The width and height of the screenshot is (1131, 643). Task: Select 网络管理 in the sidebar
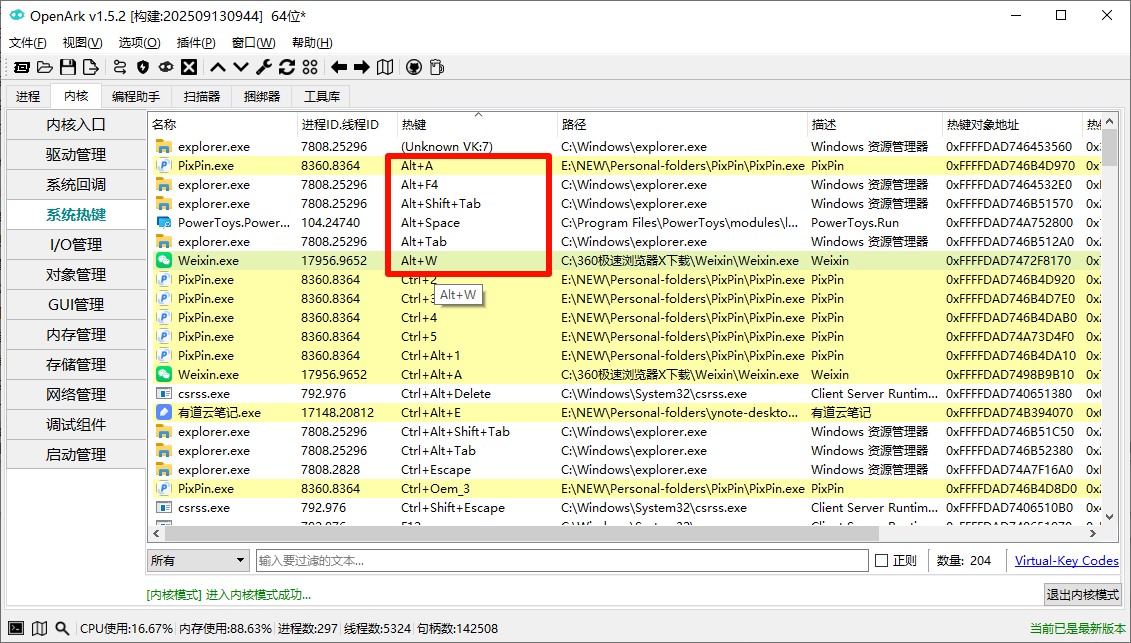(76, 395)
